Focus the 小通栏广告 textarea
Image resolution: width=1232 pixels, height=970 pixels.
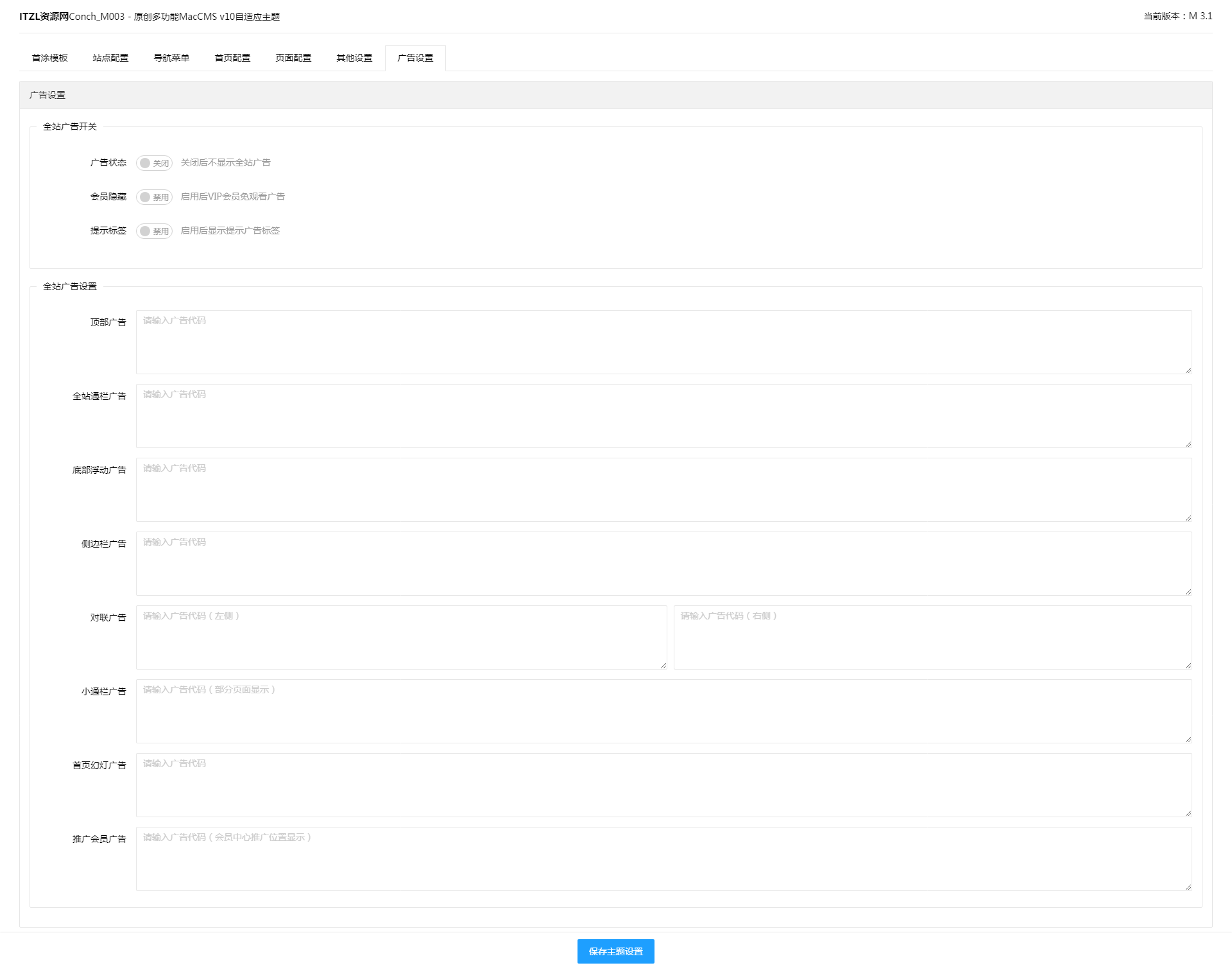(663, 711)
